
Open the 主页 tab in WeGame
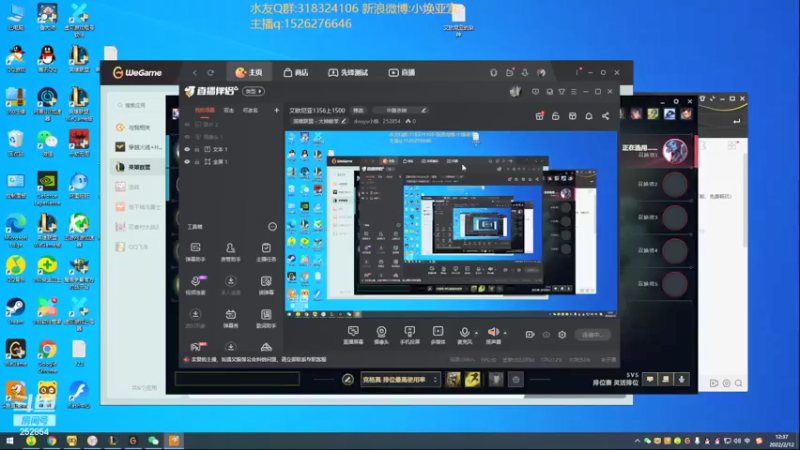(249, 72)
